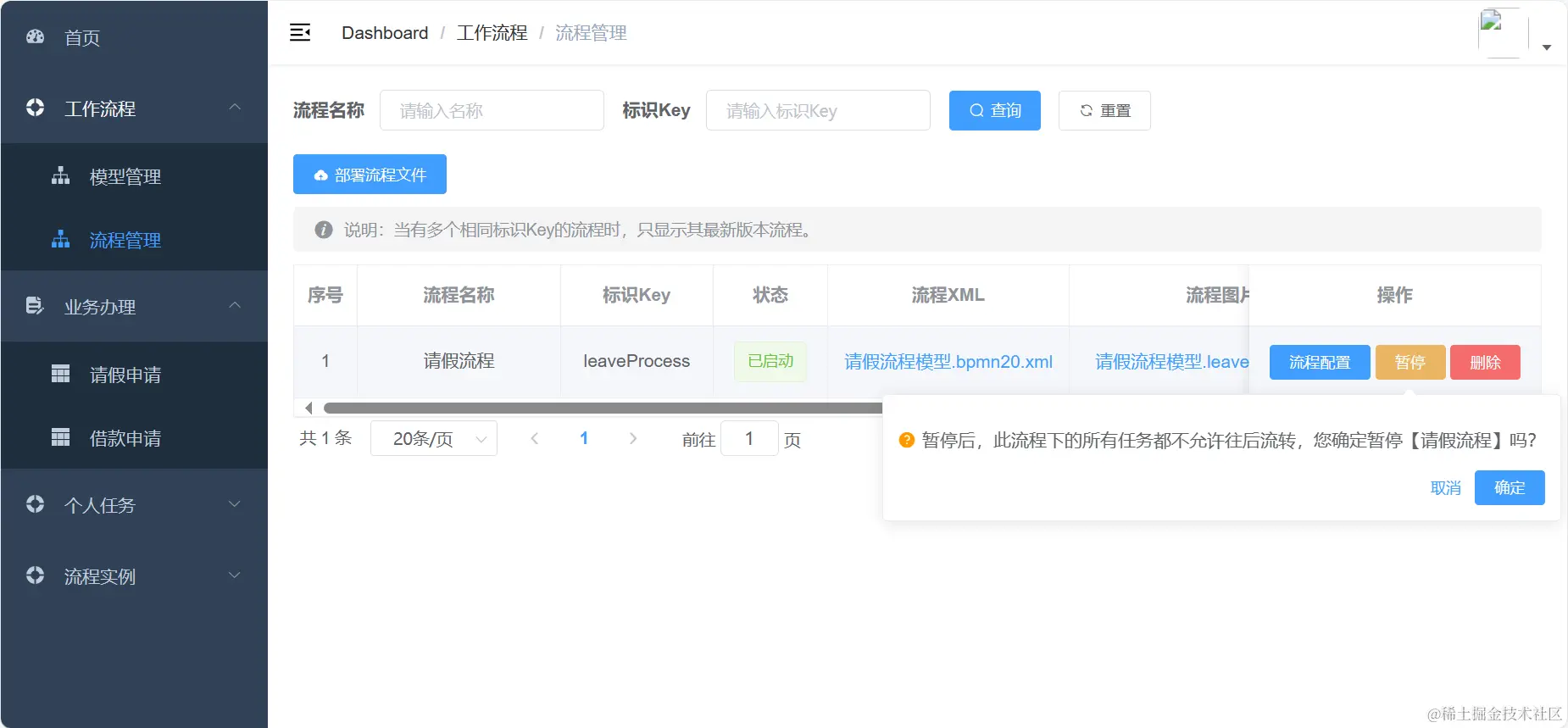Collapse the 业务办理 menu chevron
Screen dimensions: 1568x728
235,306
